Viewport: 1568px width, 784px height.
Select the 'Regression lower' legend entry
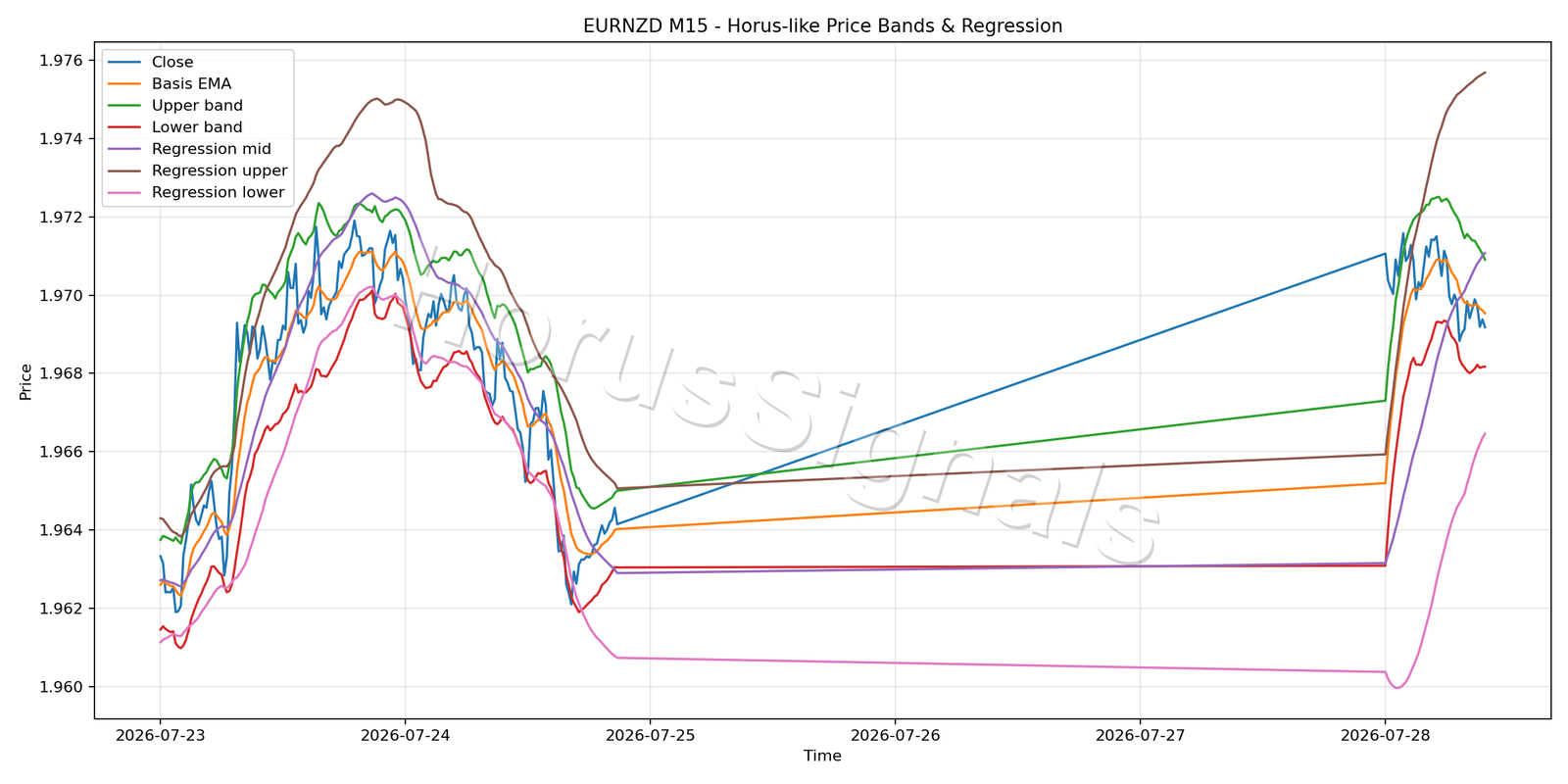tap(197, 193)
